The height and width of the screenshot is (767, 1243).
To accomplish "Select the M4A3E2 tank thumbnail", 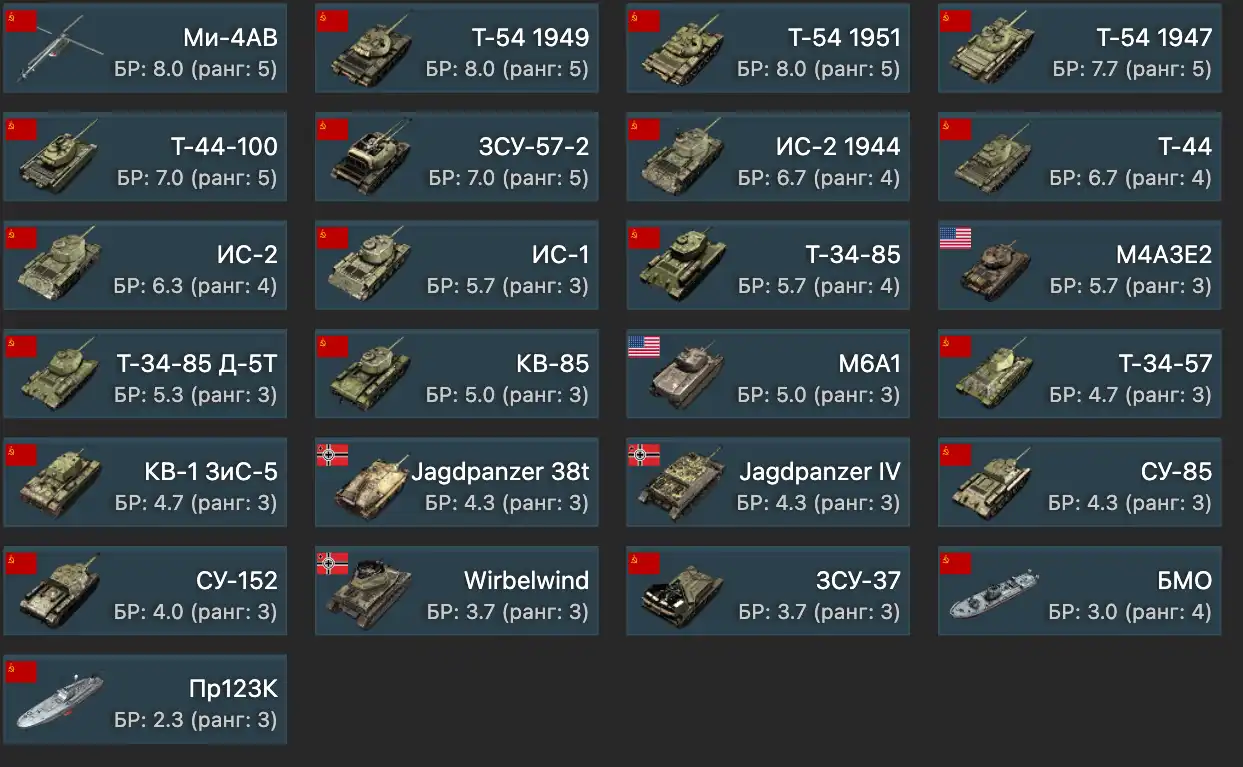I will [996, 266].
